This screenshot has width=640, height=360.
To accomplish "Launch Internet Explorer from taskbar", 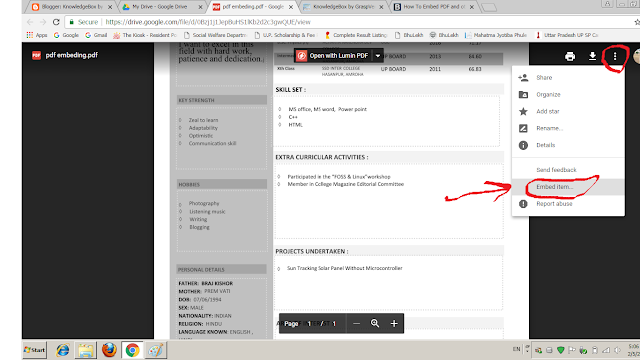I will (x=62, y=350).
